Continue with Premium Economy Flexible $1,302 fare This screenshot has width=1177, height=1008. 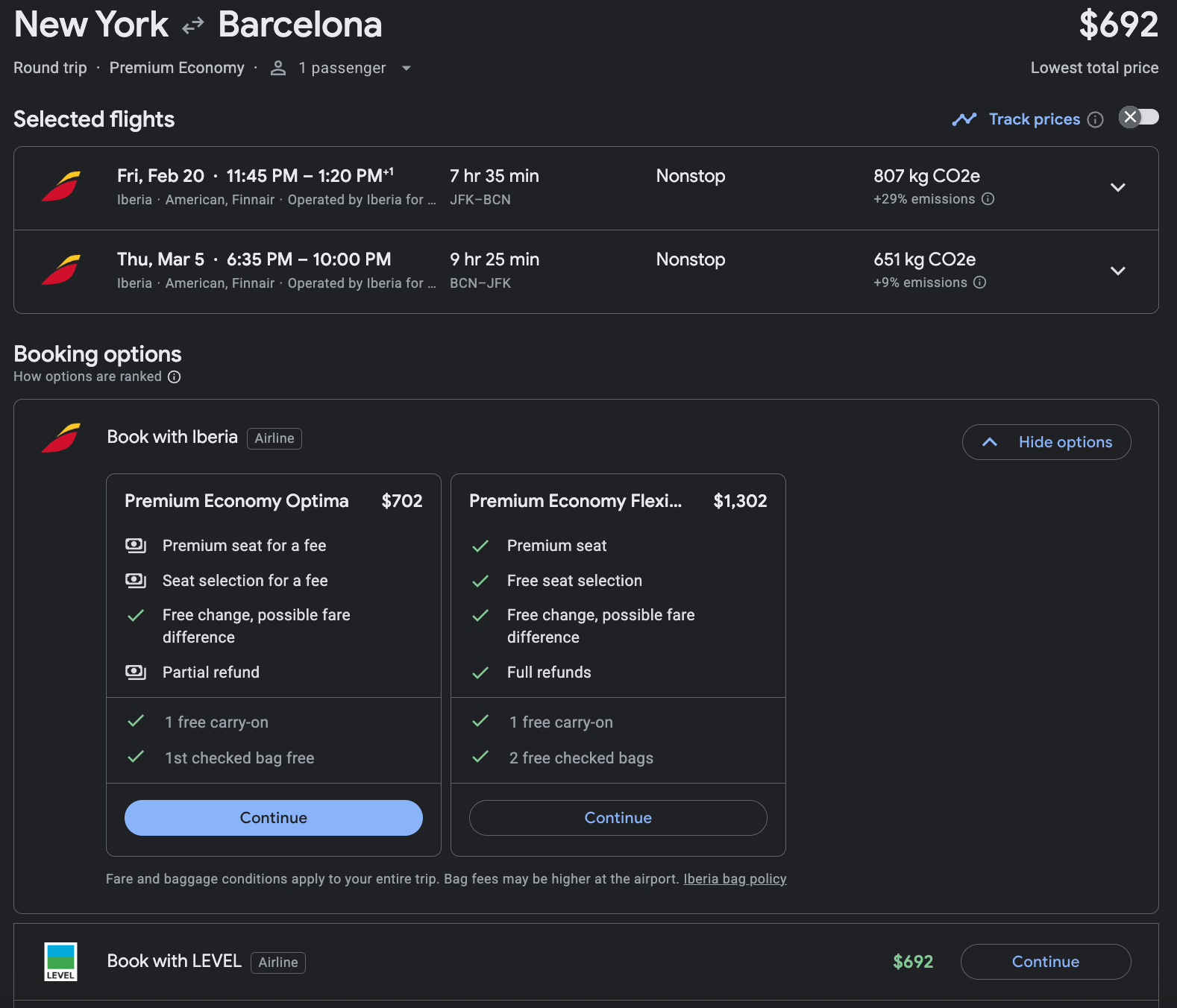pyautogui.click(x=618, y=818)
